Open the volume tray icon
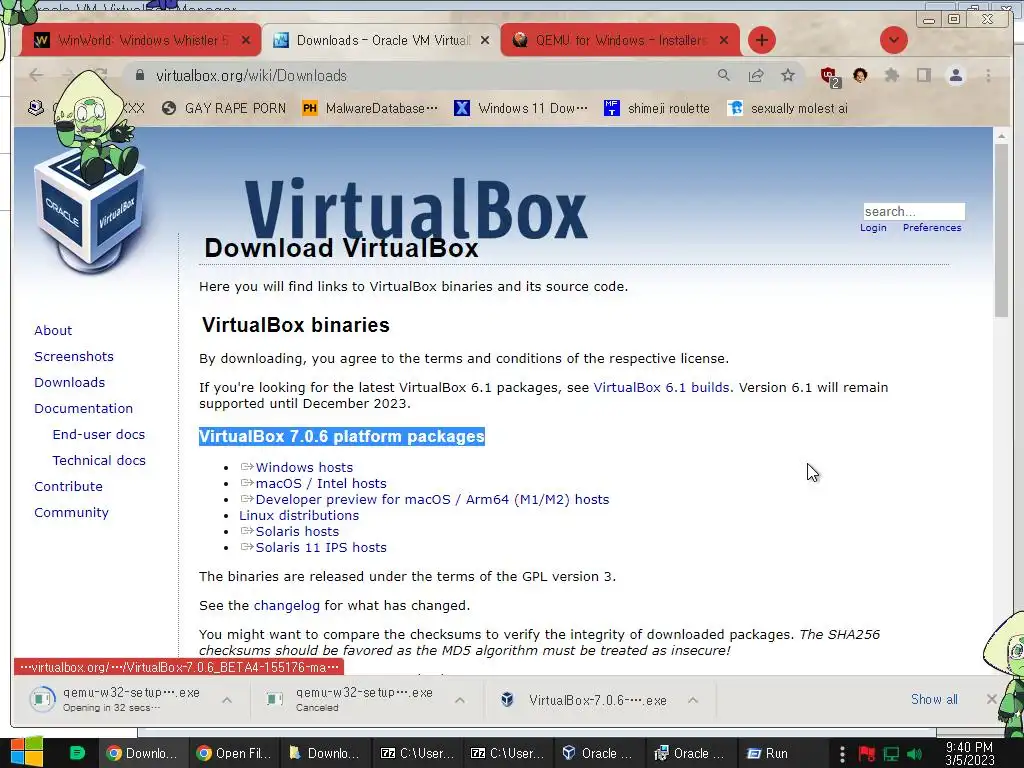 click(x=915, y=754)
